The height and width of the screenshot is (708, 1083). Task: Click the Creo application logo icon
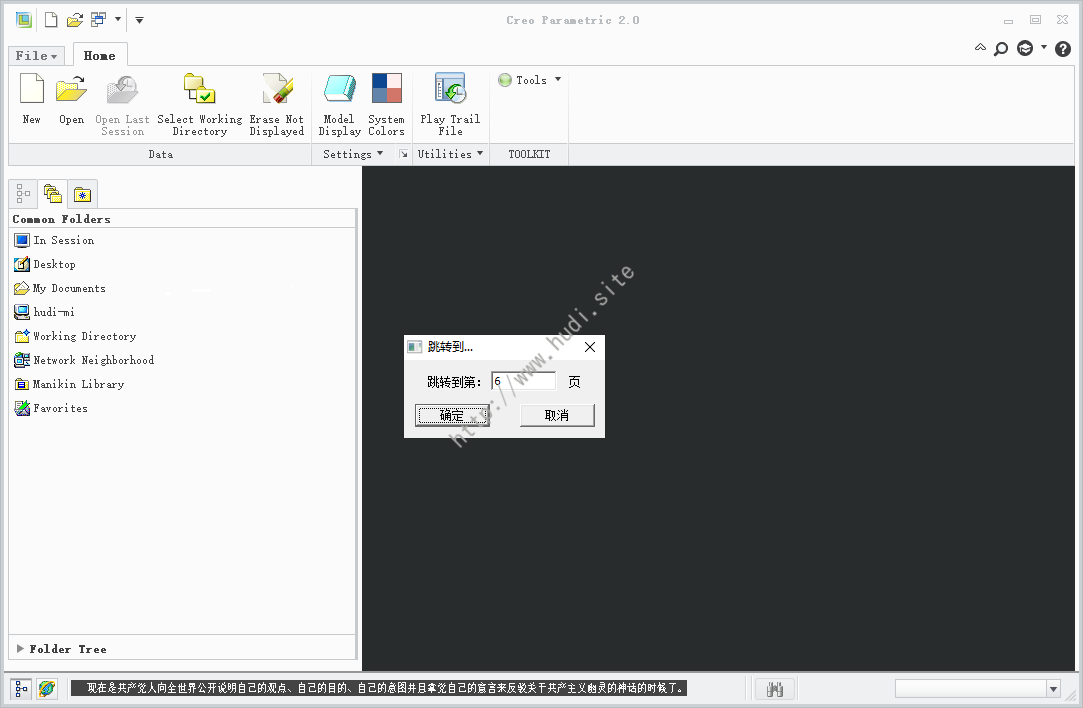tap(23, 20)
